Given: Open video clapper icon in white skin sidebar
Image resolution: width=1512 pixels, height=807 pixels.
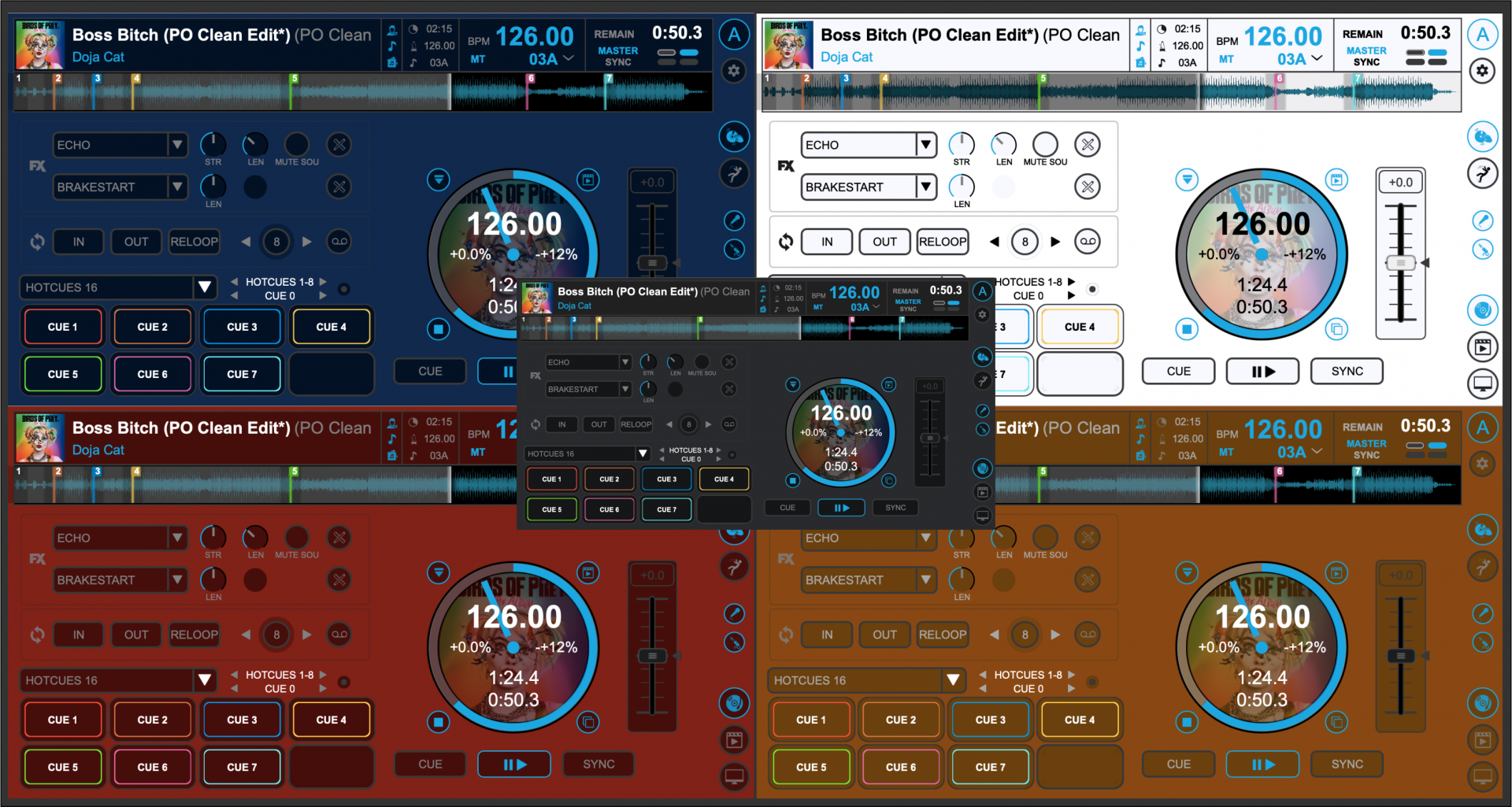Looking at the screenshot, I should (1482, 346).
